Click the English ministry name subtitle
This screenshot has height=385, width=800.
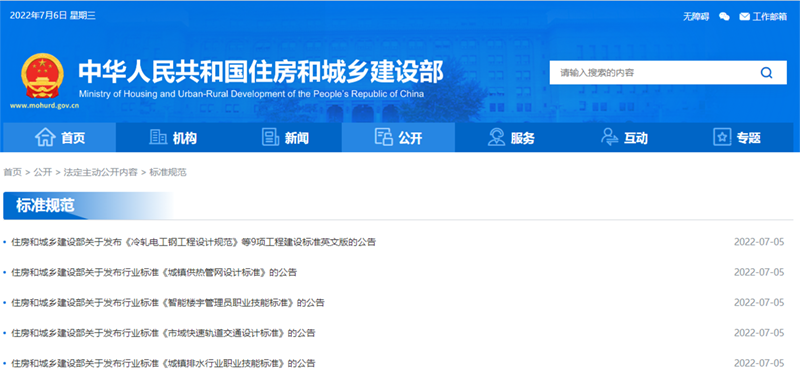[x=251, y=94]
